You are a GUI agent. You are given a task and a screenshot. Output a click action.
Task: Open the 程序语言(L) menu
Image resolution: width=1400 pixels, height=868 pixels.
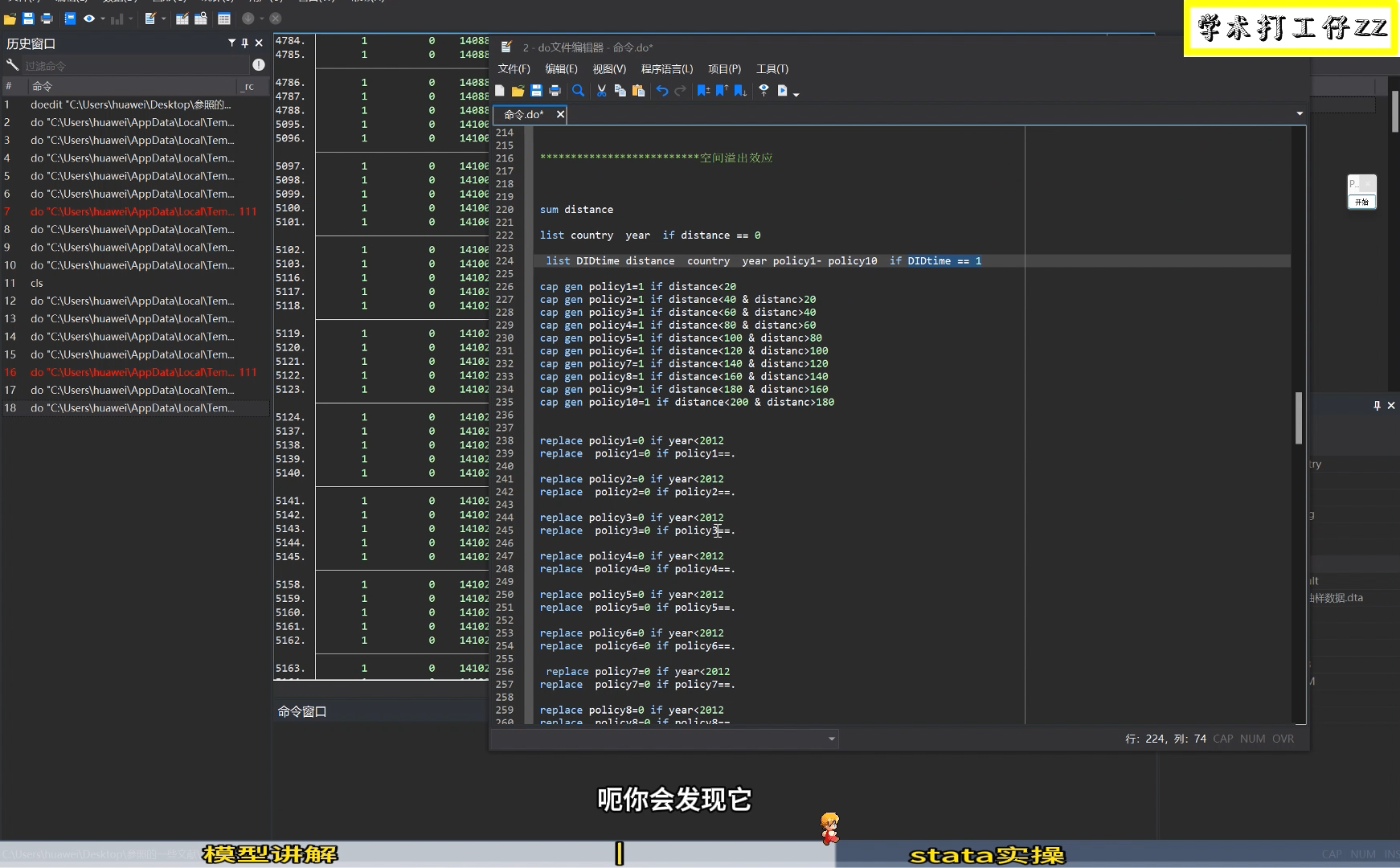(666, 69)
